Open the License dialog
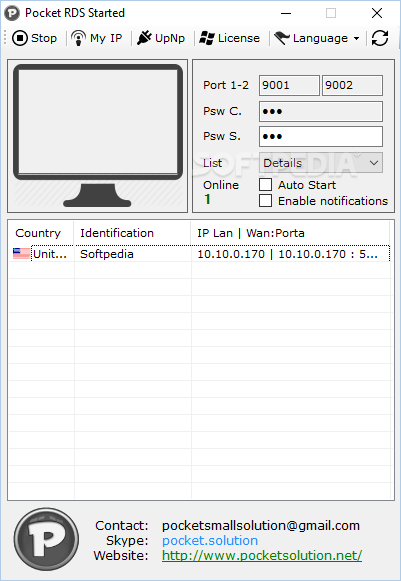This screenshot has width=401, height=581. point(229,38)
